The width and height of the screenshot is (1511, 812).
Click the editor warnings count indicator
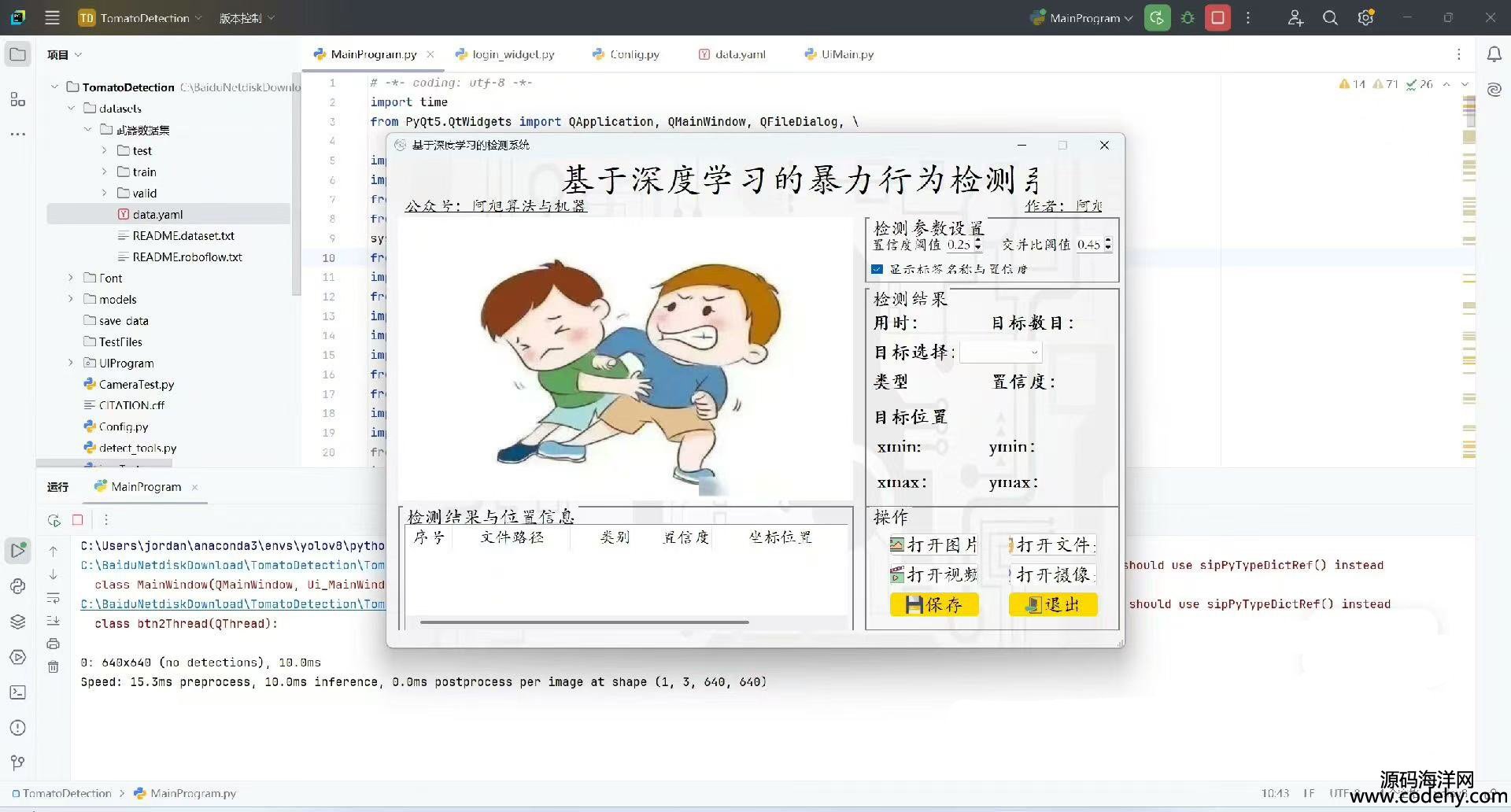click(1351, 83)
